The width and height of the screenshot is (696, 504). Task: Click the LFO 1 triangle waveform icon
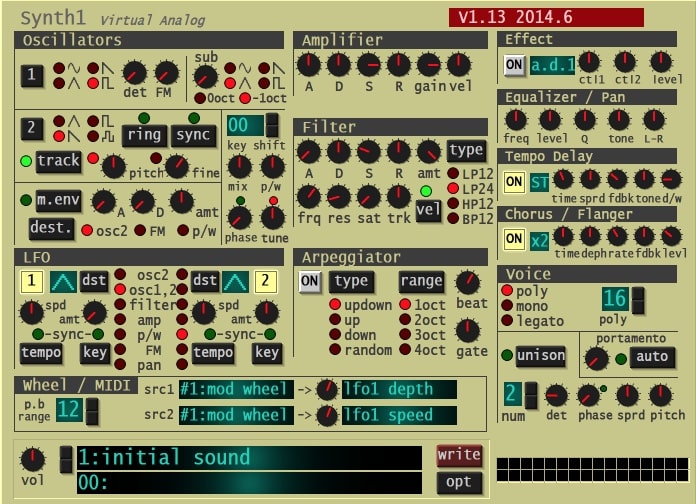pyautogui.click(x=62, y=283)
